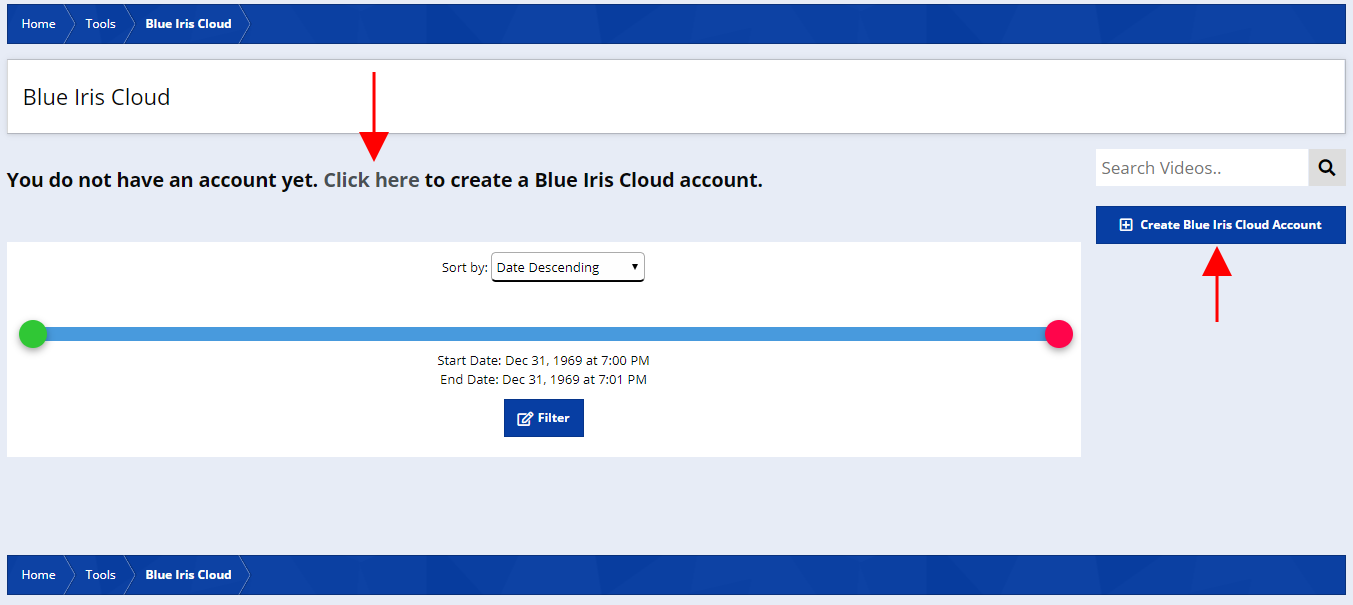
Task: Select Blue Iris Cloud in the bottom breadcrumb
Action: point(188,575)
